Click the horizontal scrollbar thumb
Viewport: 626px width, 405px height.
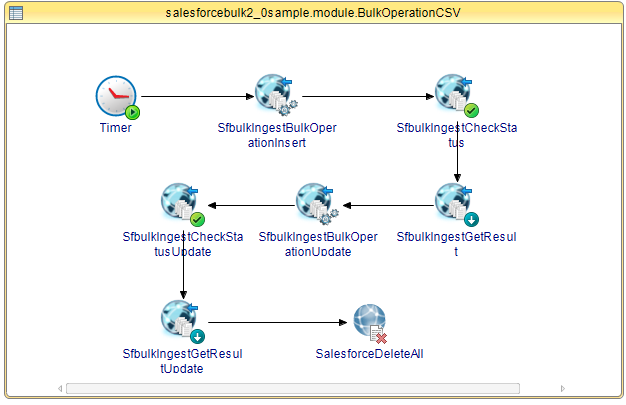pos(293,388)
